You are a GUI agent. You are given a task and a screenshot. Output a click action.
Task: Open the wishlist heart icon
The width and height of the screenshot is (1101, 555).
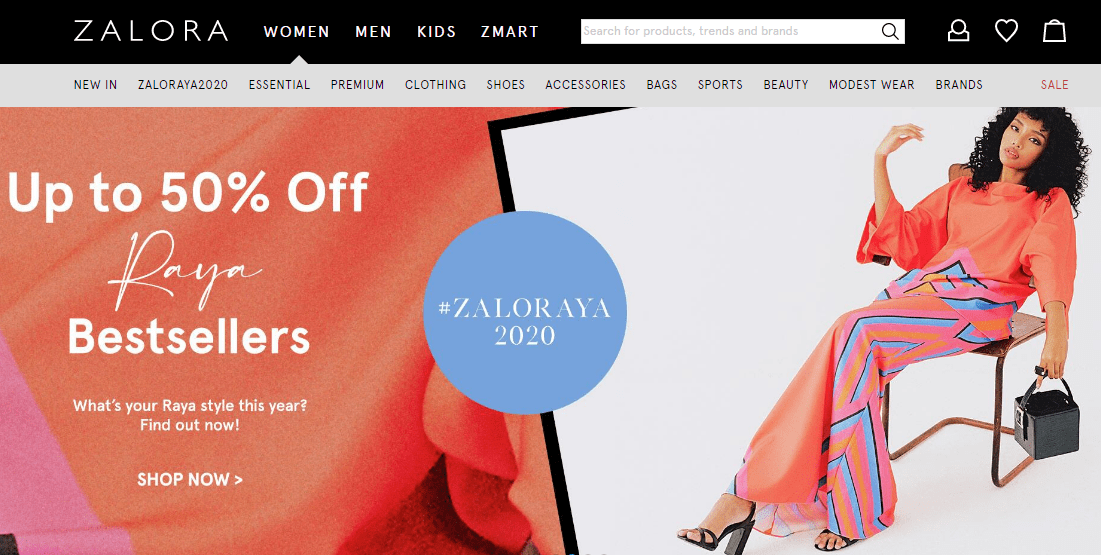(1006, 31)
